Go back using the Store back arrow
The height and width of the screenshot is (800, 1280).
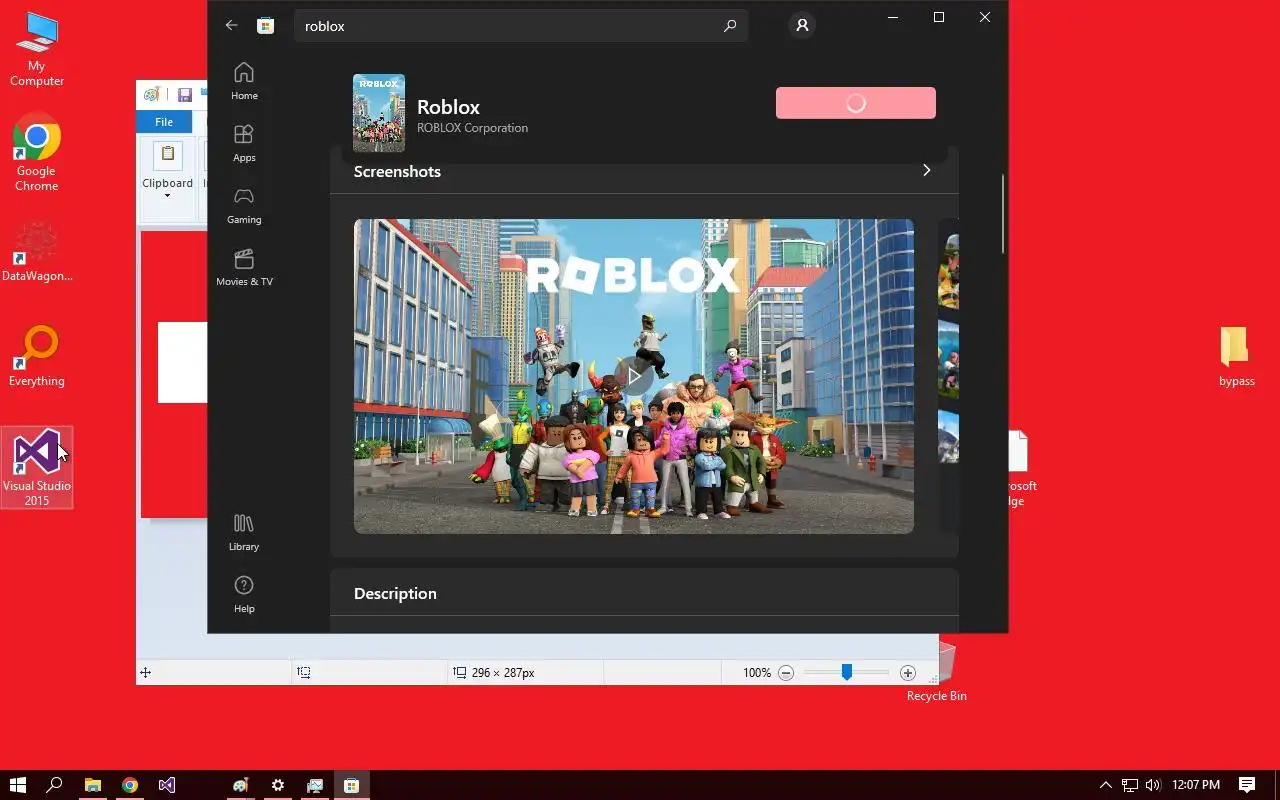click(232, 26)
